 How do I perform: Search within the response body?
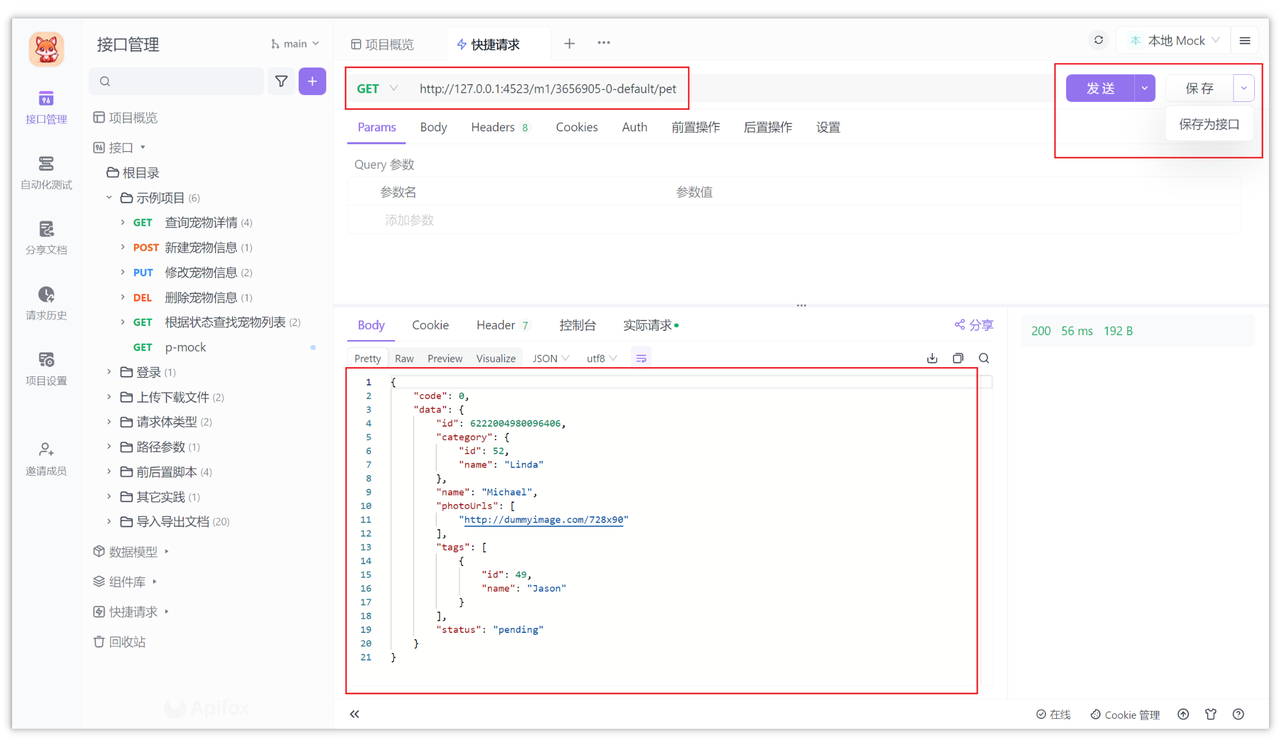click(984, 358)
